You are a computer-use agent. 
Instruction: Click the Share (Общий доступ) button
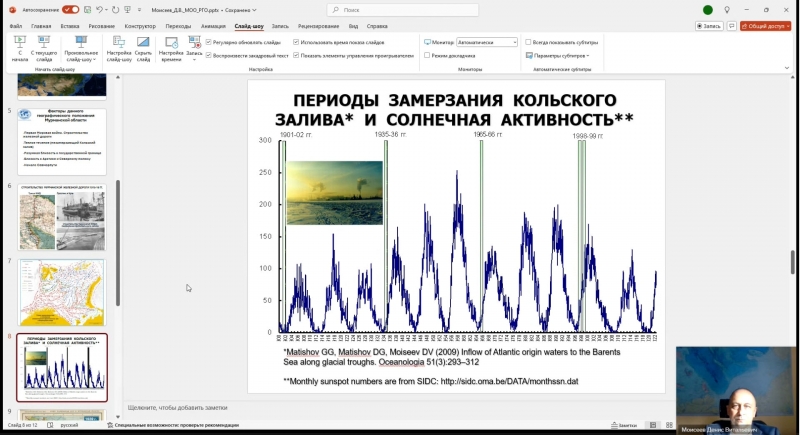coord(765,26)
